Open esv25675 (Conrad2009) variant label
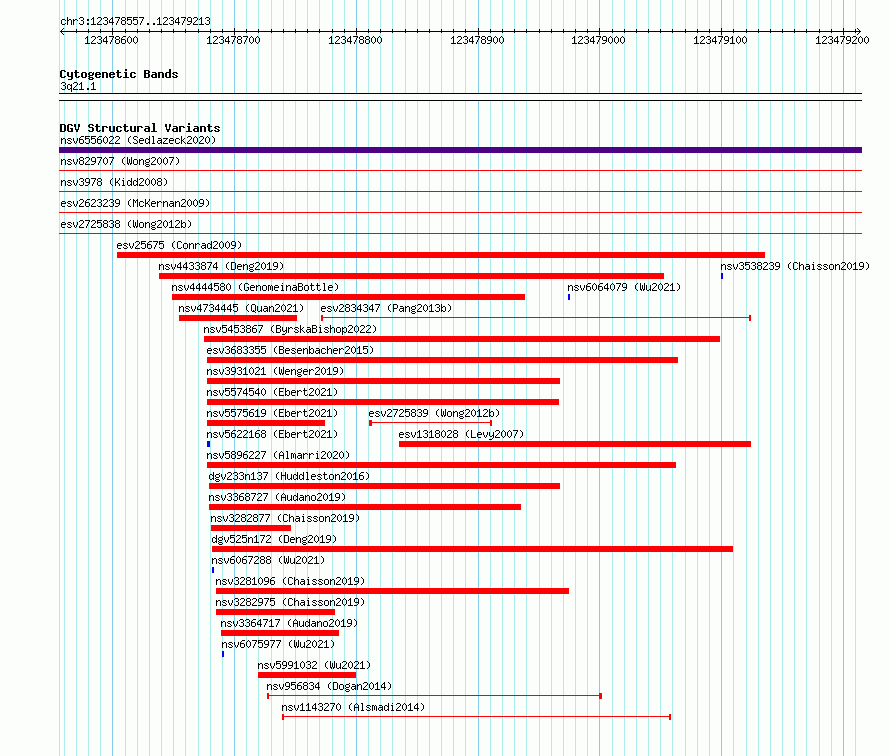 pos(179,245)
